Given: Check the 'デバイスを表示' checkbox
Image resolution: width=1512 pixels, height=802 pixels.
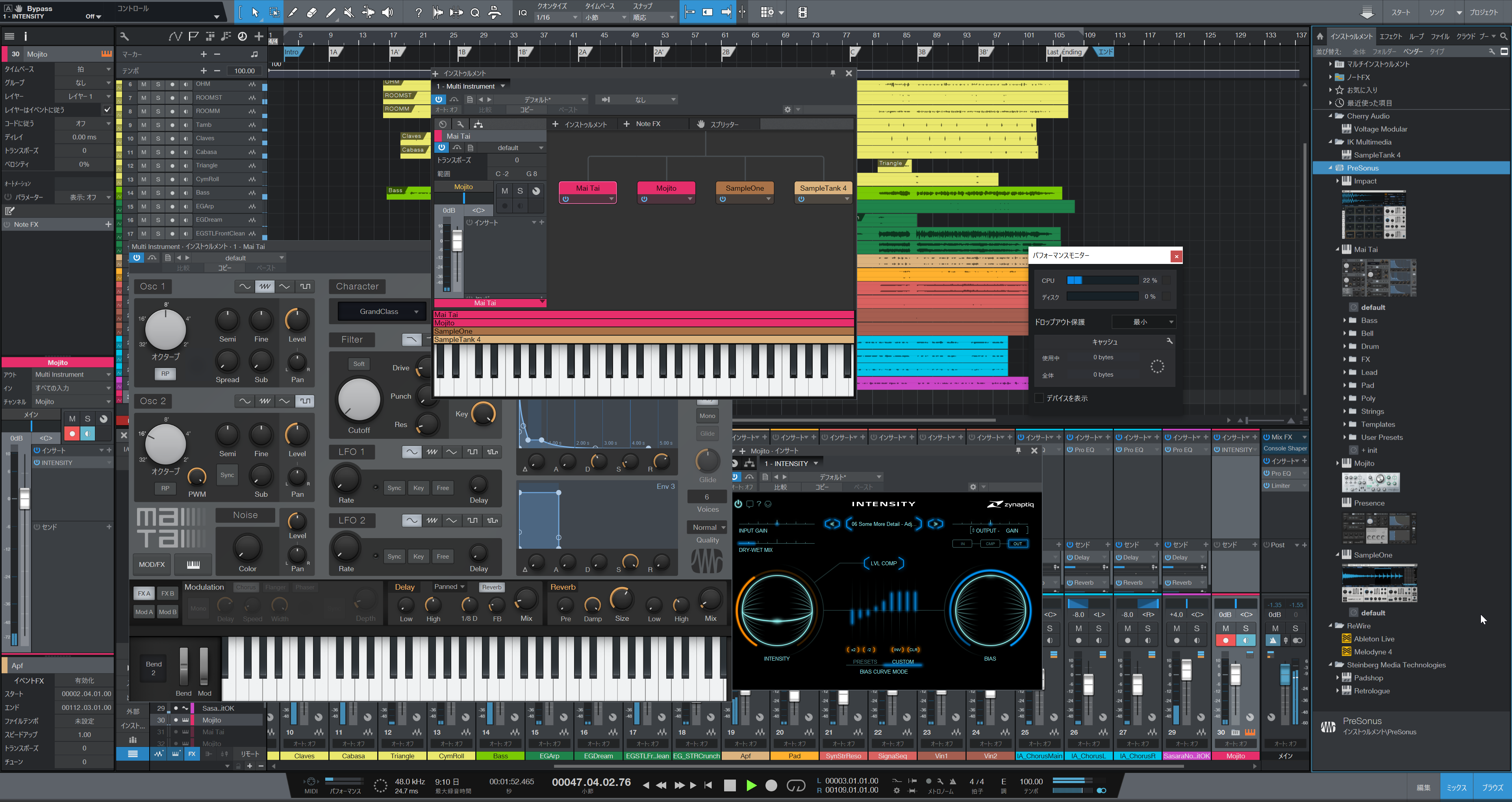Looking at the screenshot, I should tap(1039, 398).
